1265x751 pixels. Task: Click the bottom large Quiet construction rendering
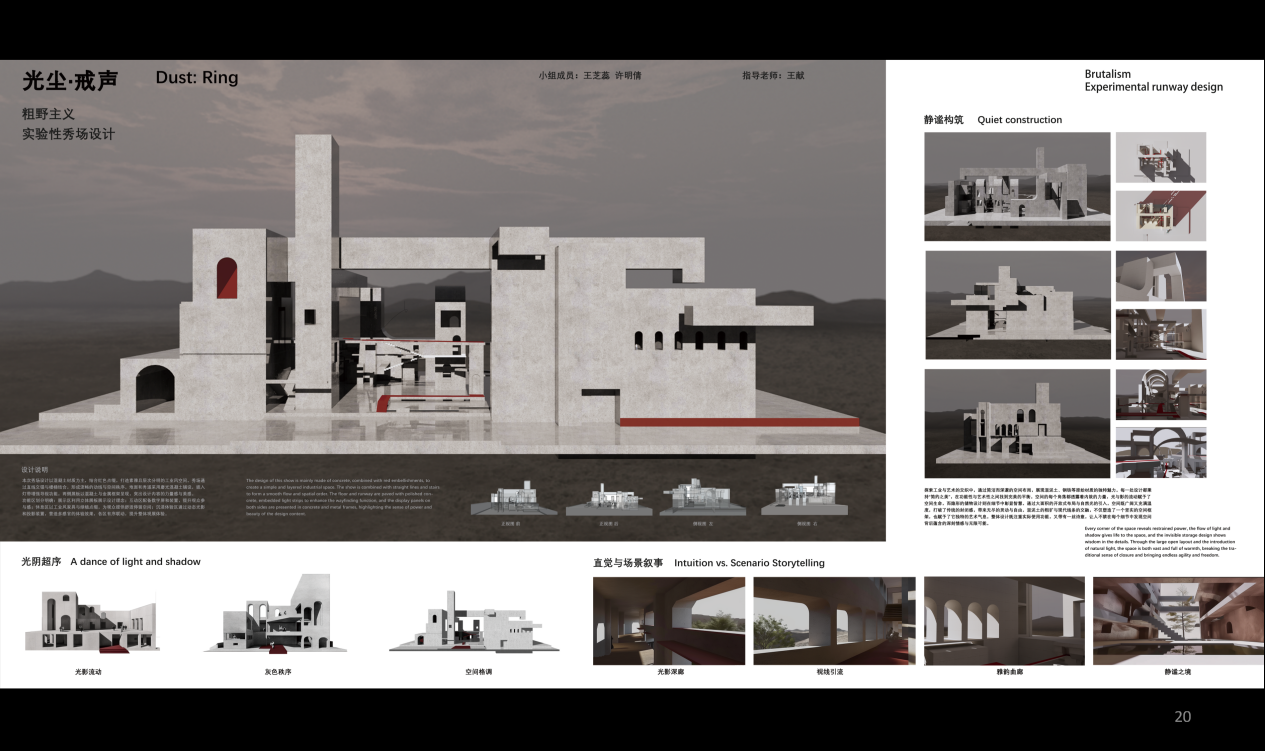[1017, 423]
